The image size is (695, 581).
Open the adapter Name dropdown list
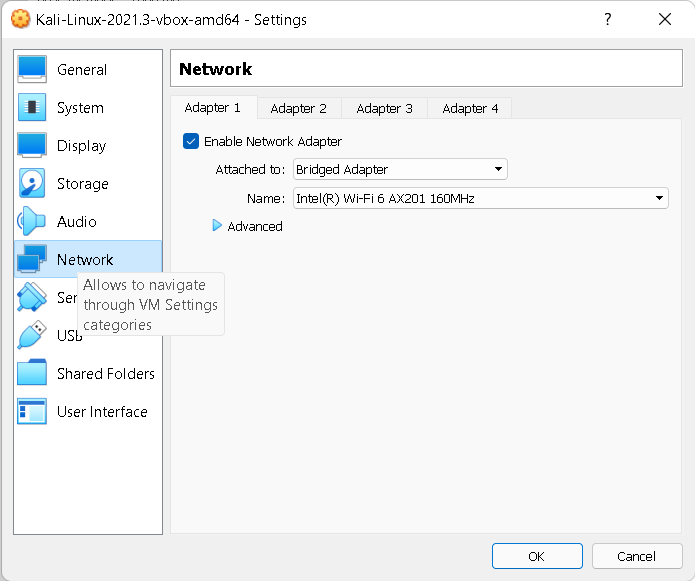click(480, 198)
